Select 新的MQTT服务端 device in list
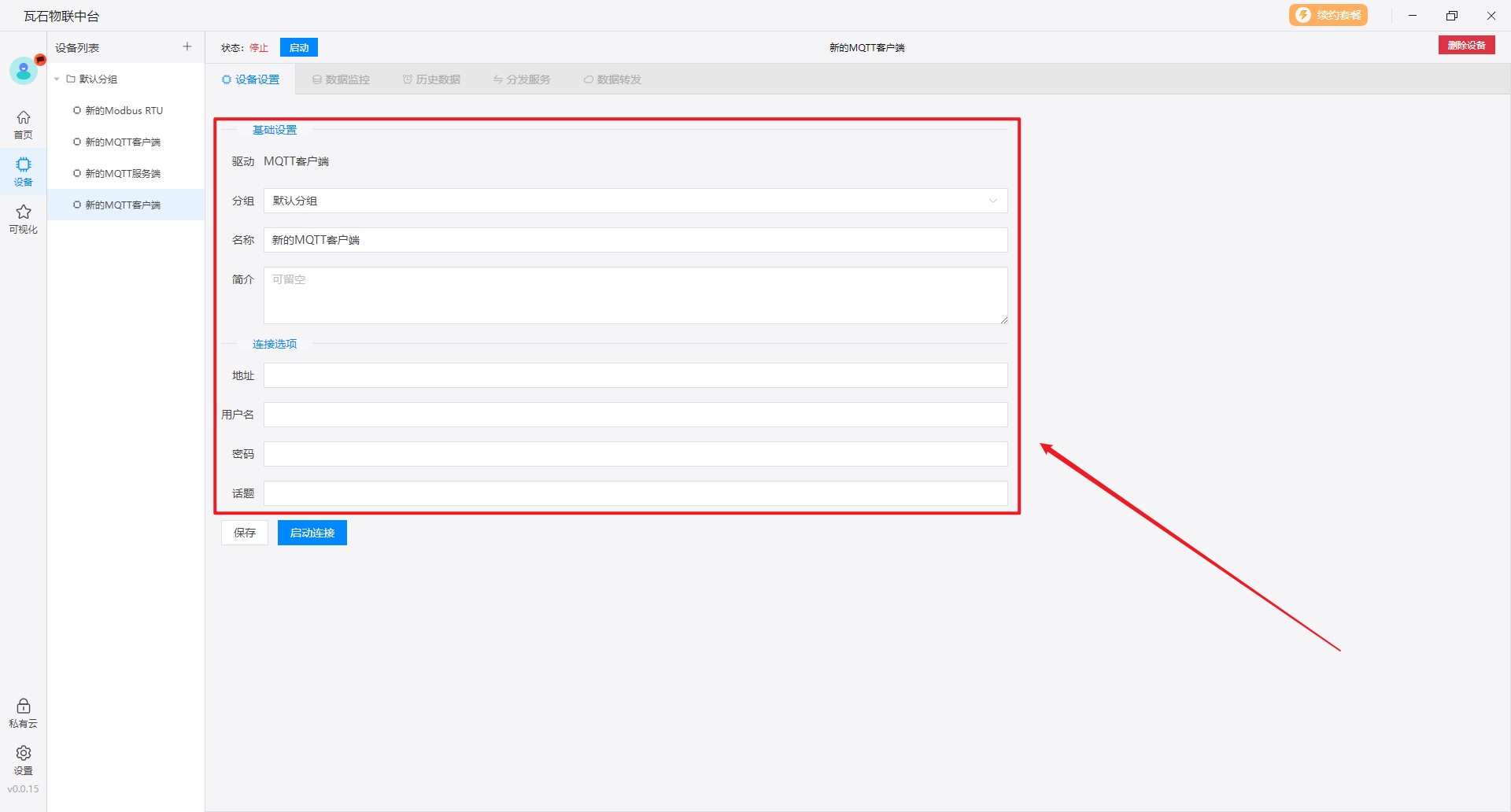The width and height of the screenshot is (1511, 812). [123, 174]
